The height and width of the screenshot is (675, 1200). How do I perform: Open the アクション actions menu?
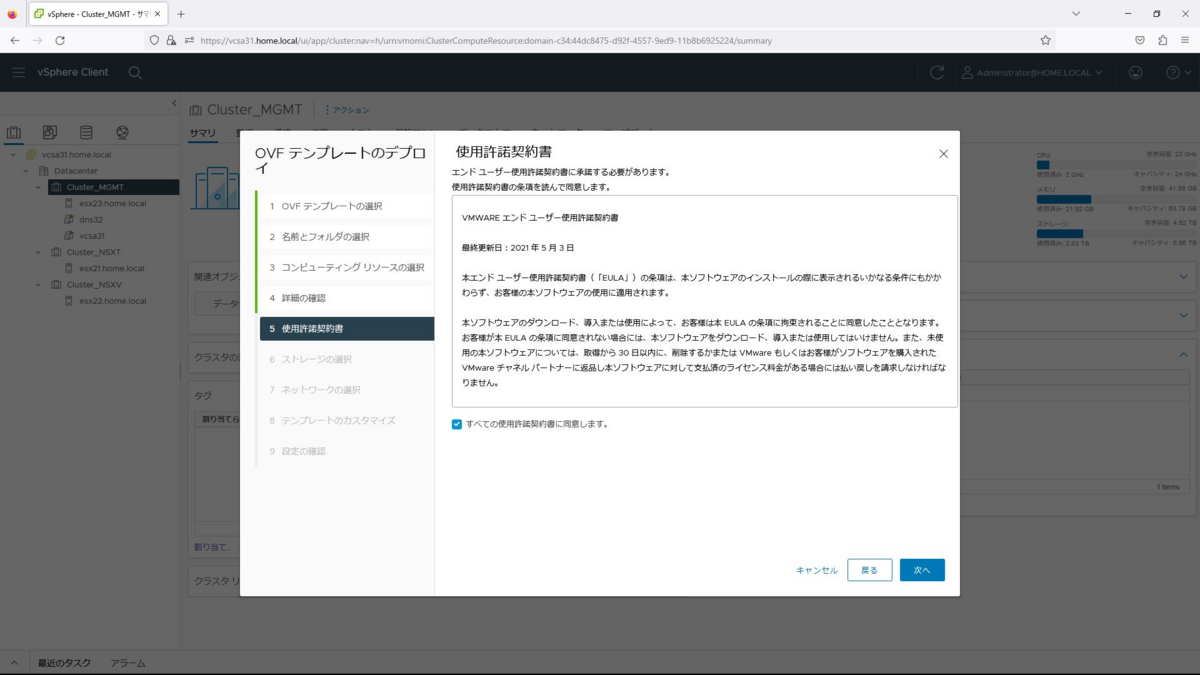click(x=347, y=110)
